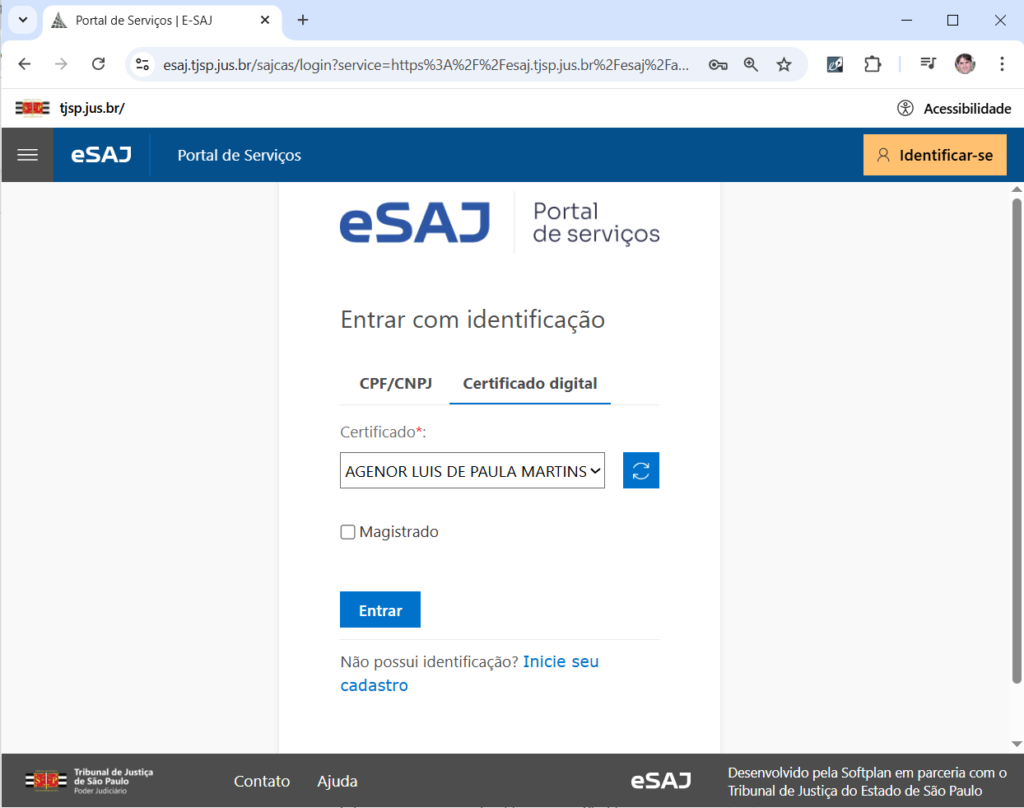Screen dimensions: 1024x808
Task: Open the tab search chevron dropdown
Action: click(21, 20)
